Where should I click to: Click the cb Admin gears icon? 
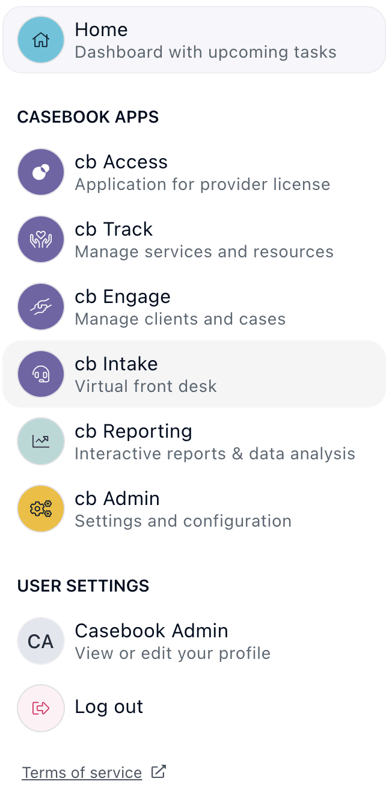(x=40, y=509)
